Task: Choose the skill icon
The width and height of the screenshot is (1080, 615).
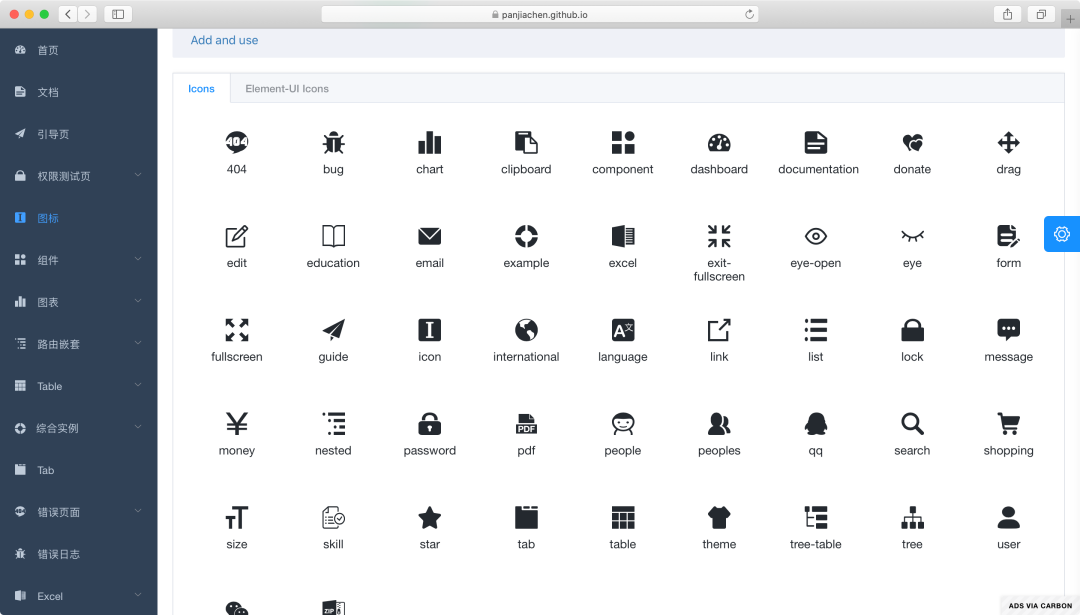Action: click(x=333, y=517)
